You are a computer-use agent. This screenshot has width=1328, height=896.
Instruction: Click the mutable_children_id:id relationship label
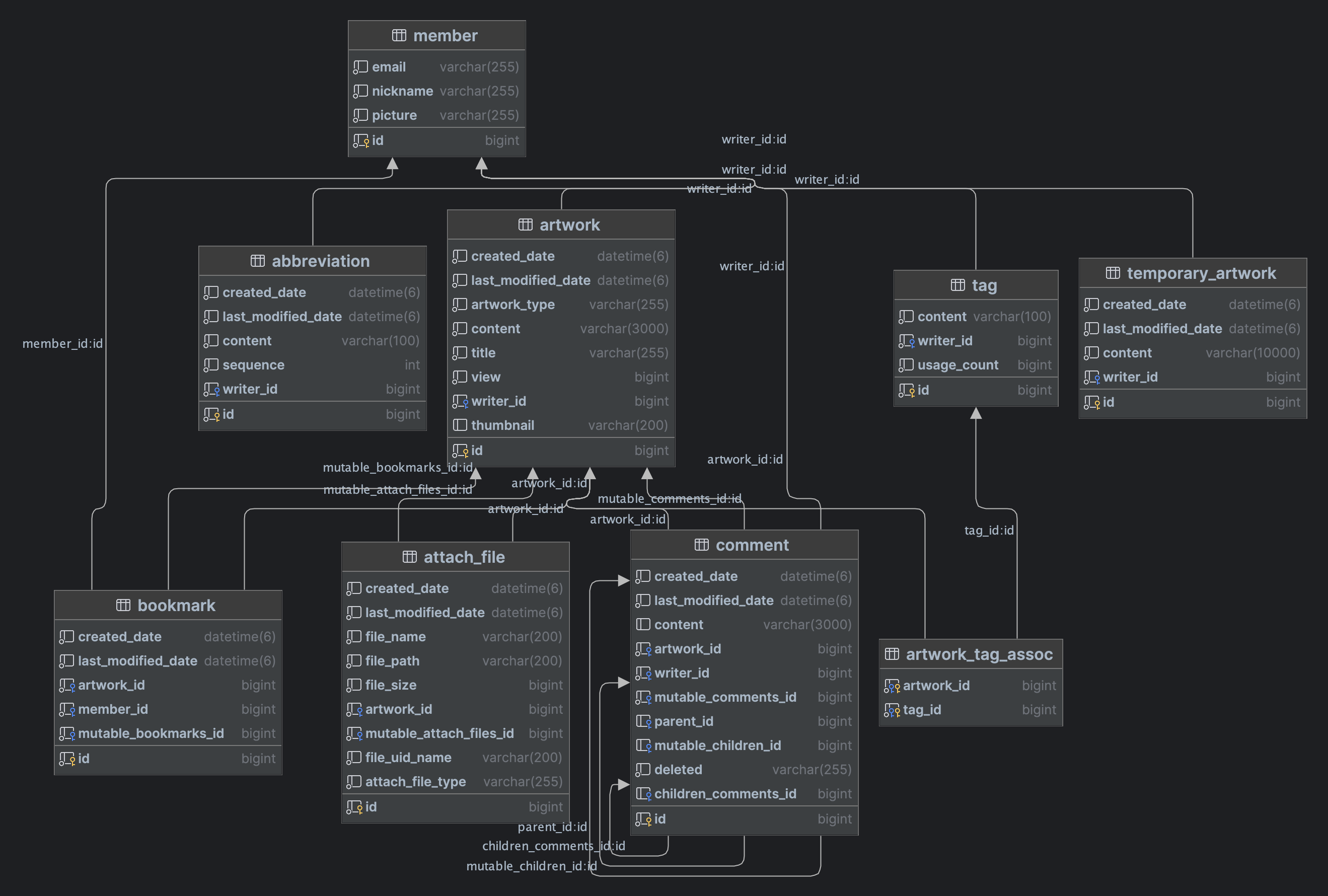(532, 866)
